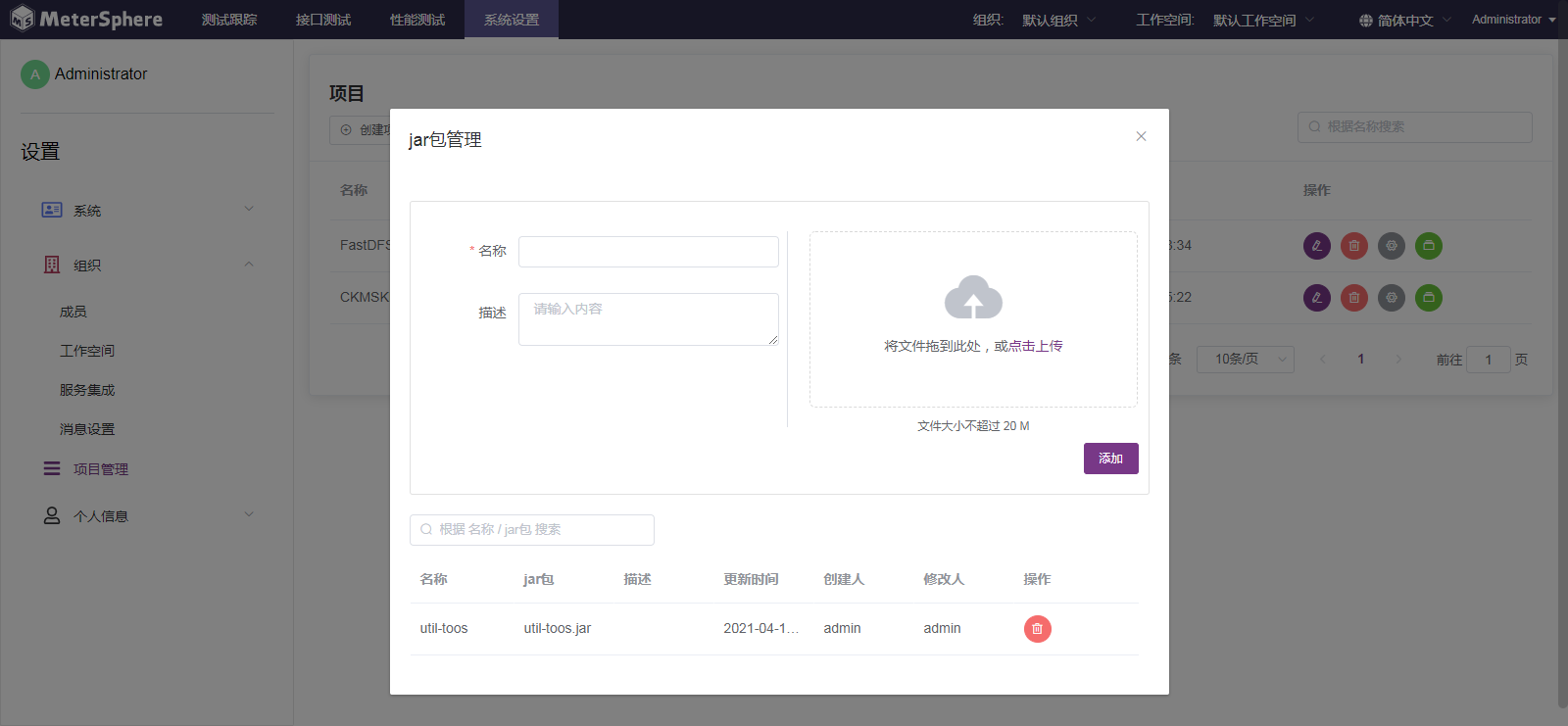Expand the 个人信息 sidebar section
Image resolution: width=1568 pixels, height=726 pixels.
coord(249,514)
